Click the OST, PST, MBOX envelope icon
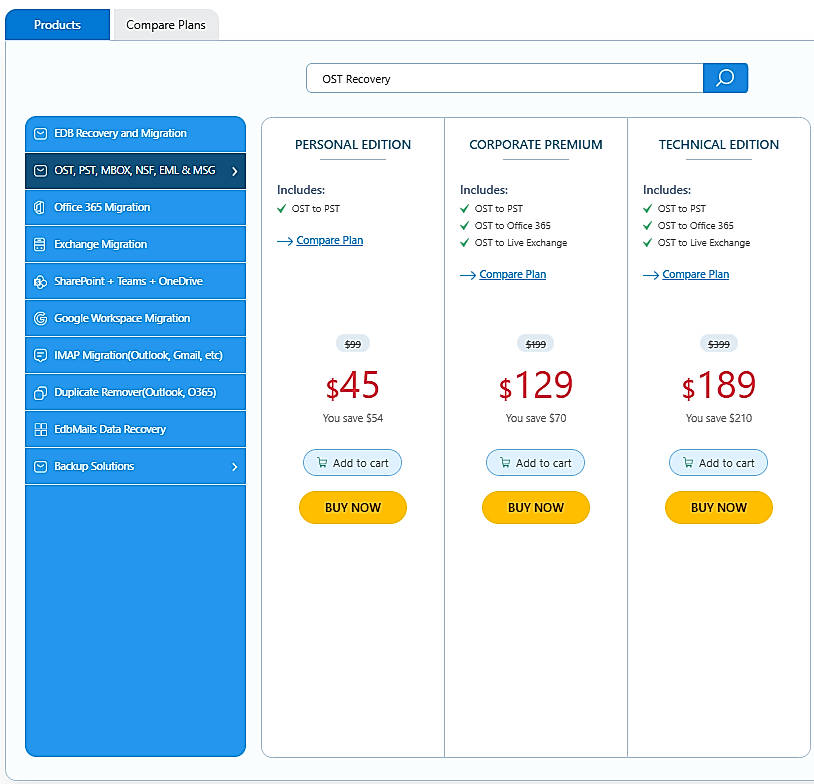 tap(40, 170)
